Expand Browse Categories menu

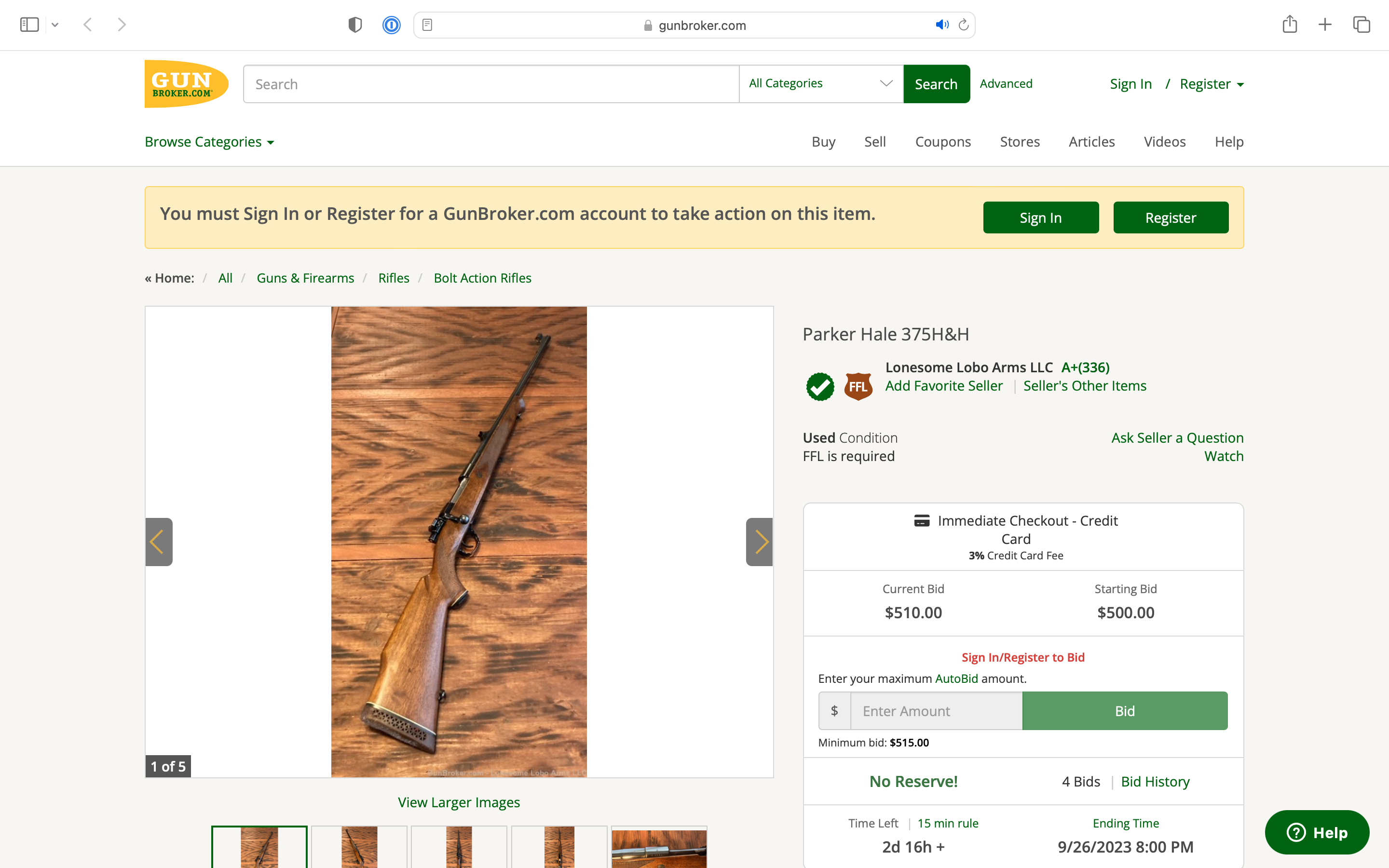point(209,142)
